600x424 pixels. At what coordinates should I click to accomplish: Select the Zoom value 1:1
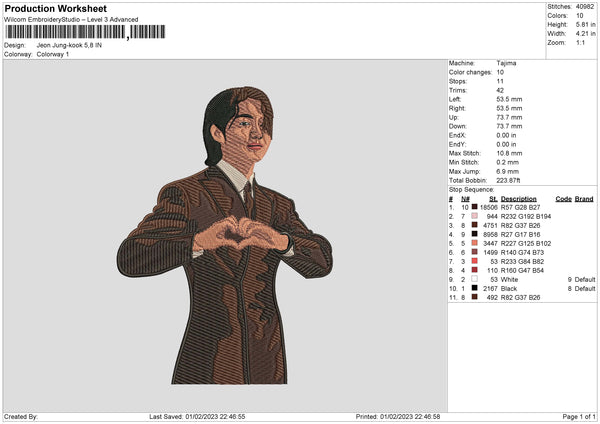[580, 42]
